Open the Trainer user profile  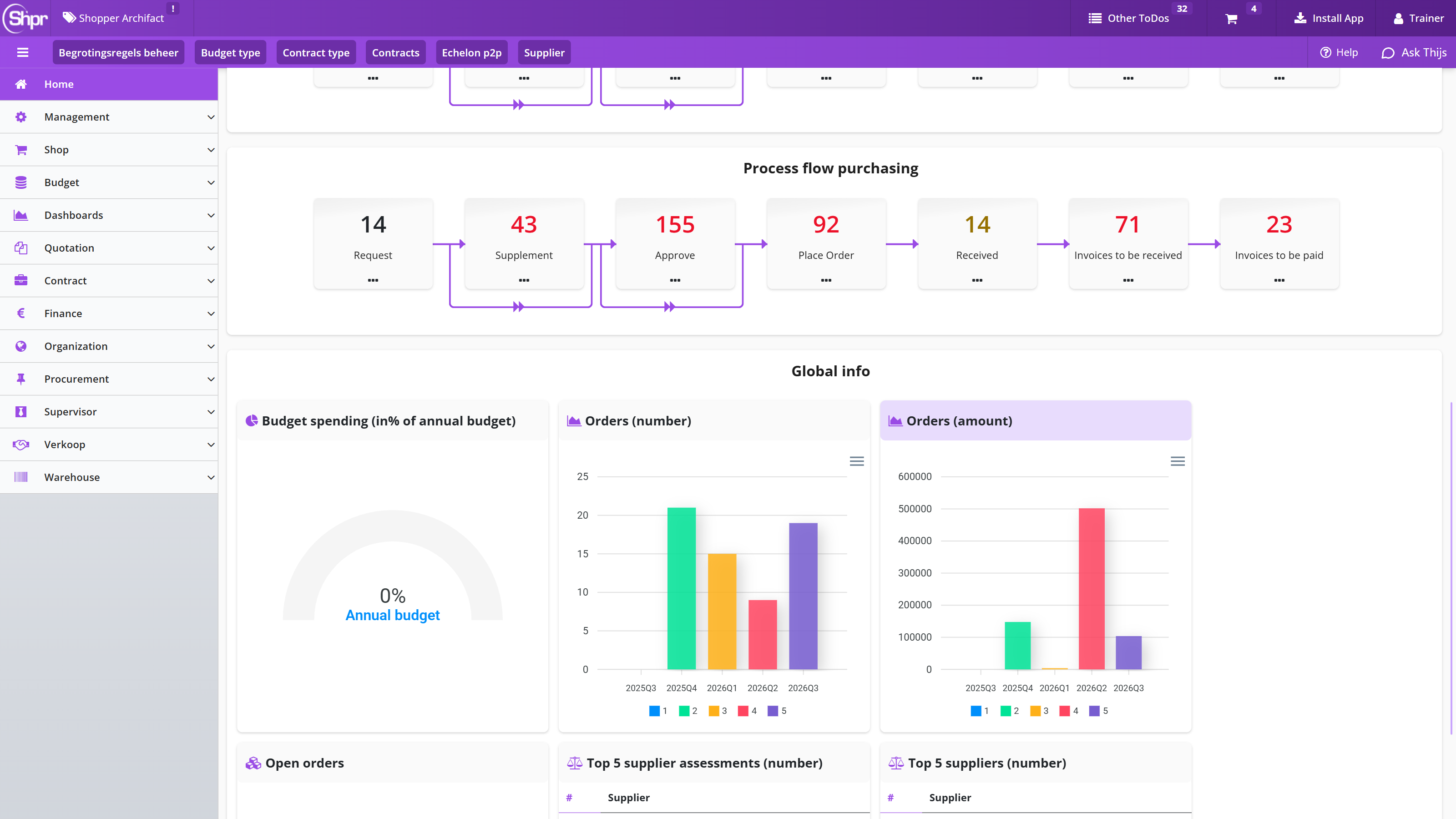(1418, 18)
